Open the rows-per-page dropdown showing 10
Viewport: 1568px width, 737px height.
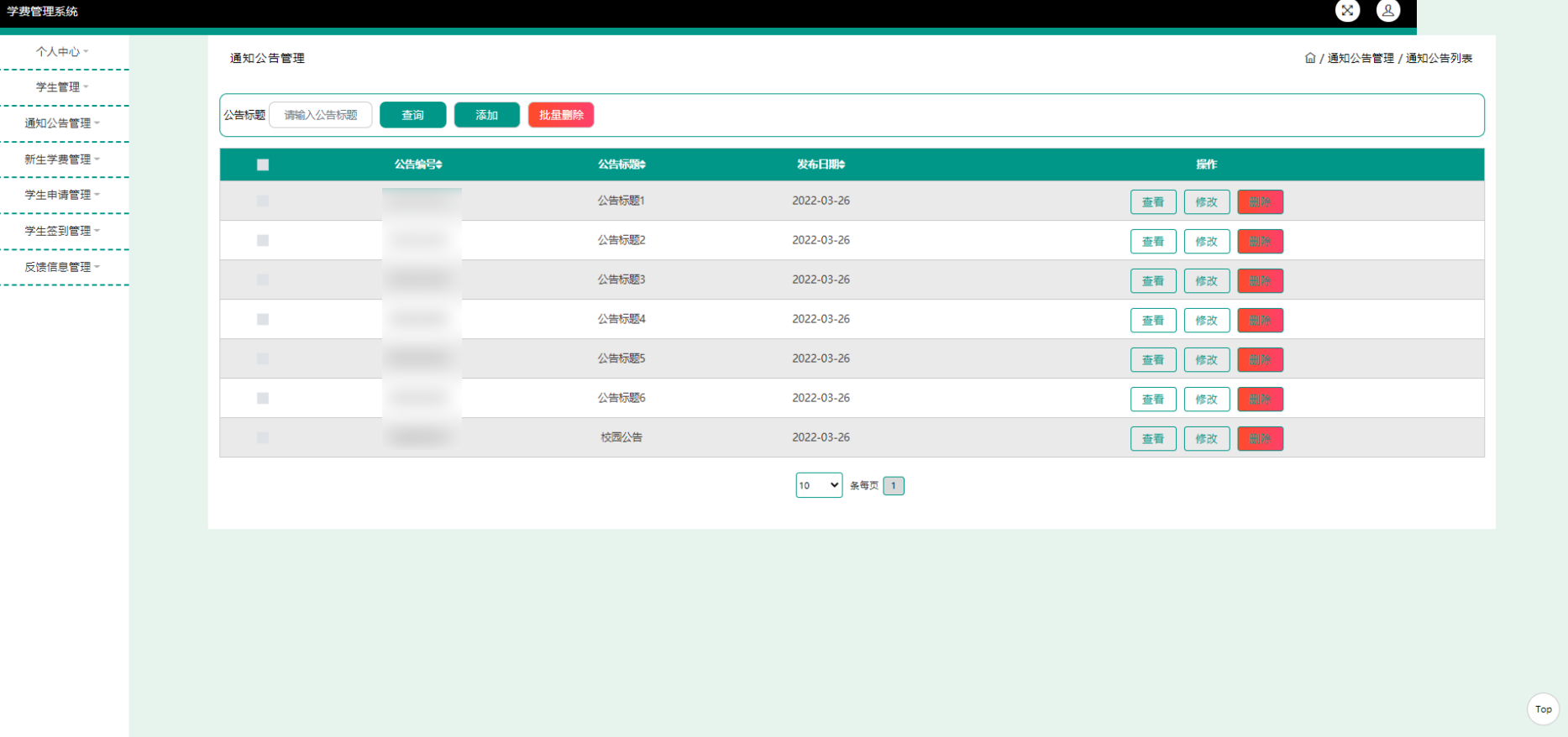coord(819,485)
